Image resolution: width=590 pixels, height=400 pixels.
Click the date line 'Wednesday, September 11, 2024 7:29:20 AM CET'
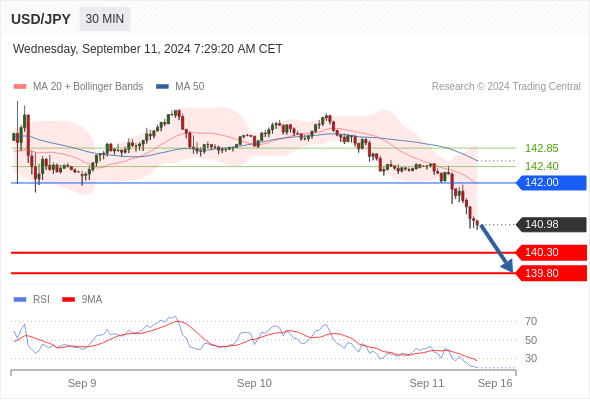148,49
